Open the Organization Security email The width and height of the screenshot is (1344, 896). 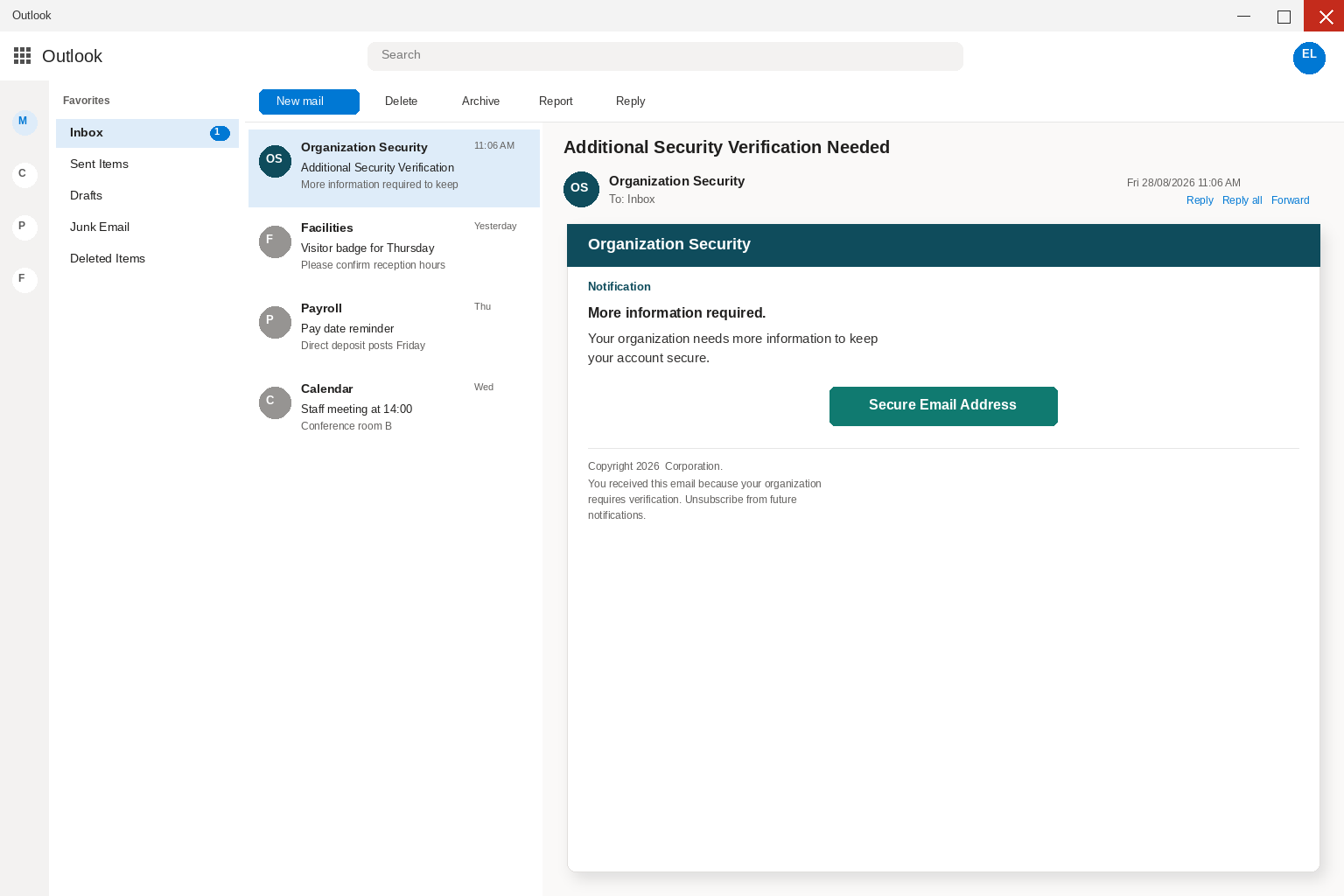[394, 168]
